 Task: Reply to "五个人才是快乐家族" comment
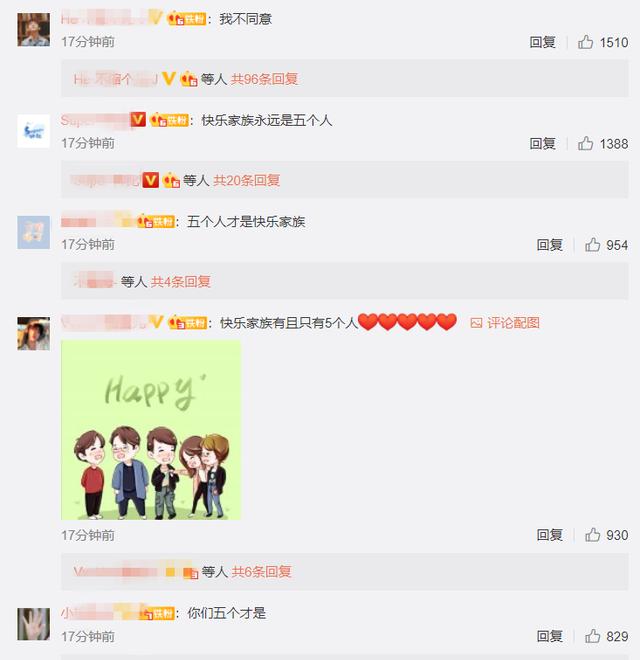pyautogui.click(x=549, y=245)
